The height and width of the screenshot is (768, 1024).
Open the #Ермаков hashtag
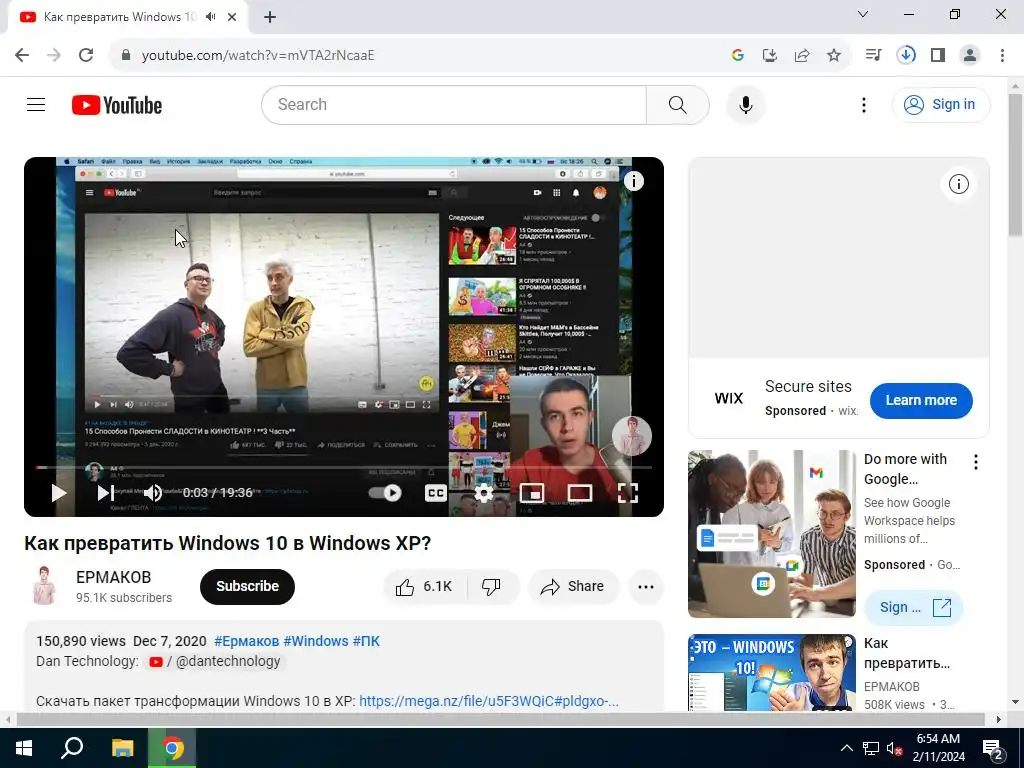(246, 641)
